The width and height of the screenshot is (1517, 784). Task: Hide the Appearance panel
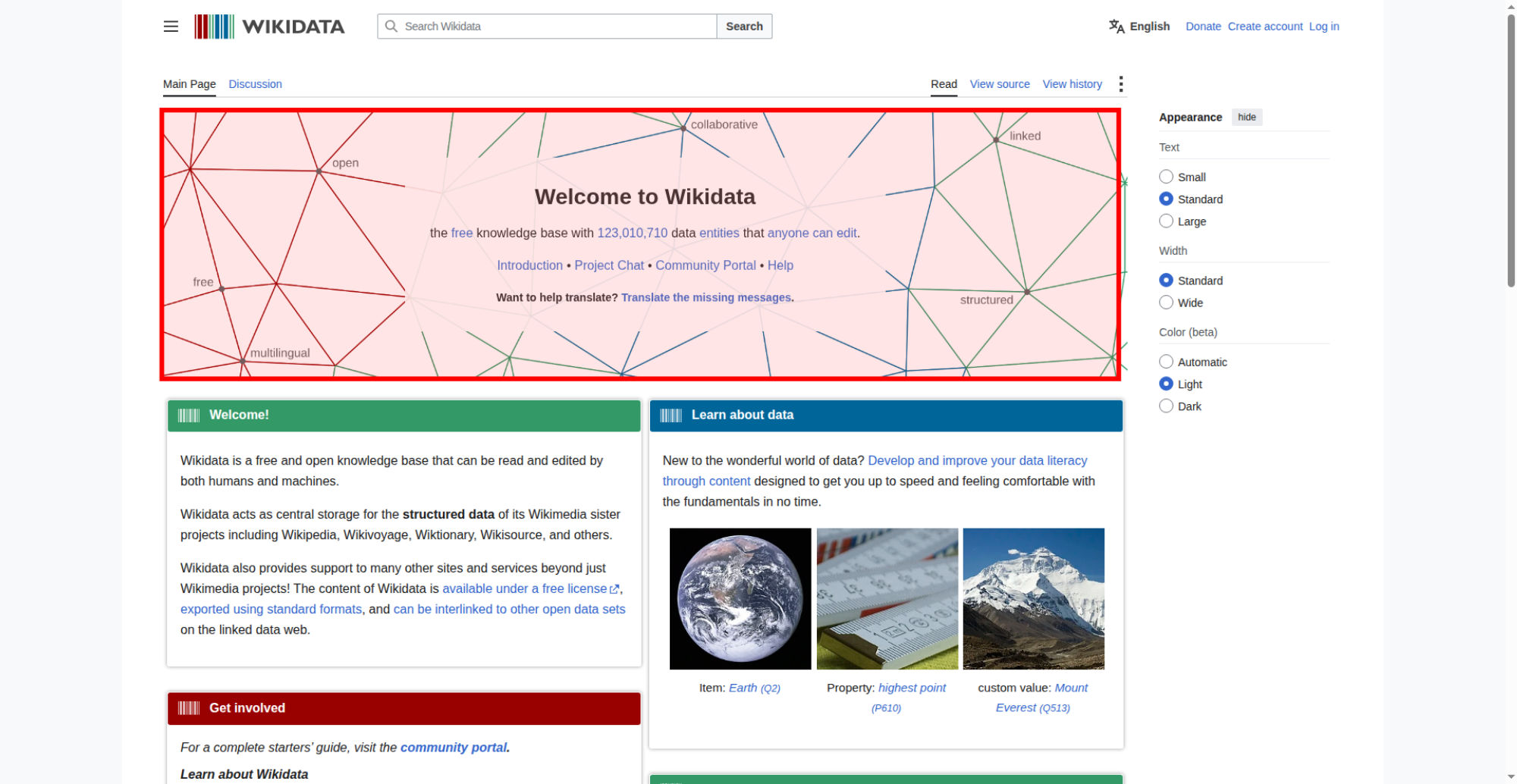[x=1246, y=117]
